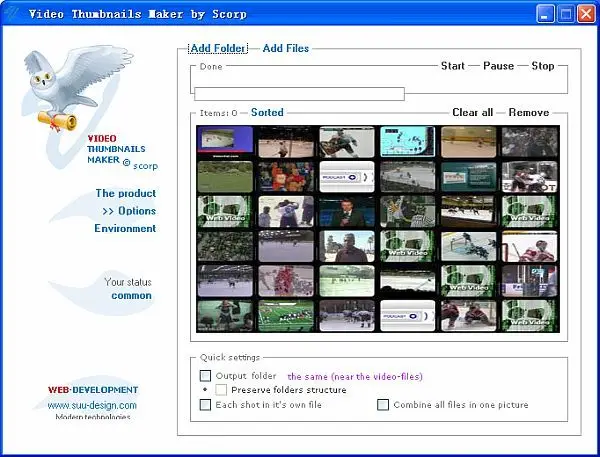Go to the Options section
Viewport: 600px width, 457px height.
point(129,211)
